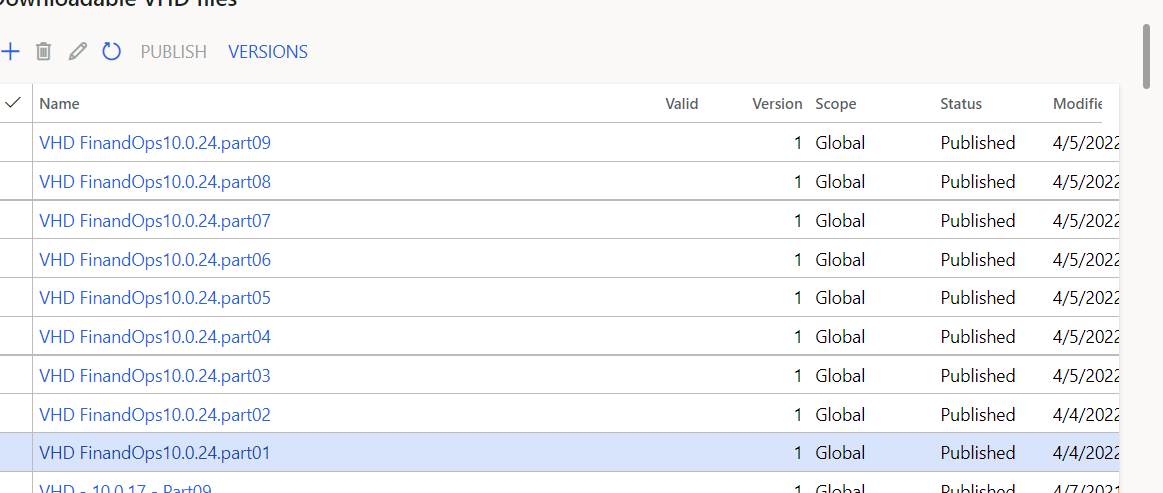Open VHD FinandOps10.0.24.part08 link
This screenshot has width=1163, height=493.
coord(155,182)
